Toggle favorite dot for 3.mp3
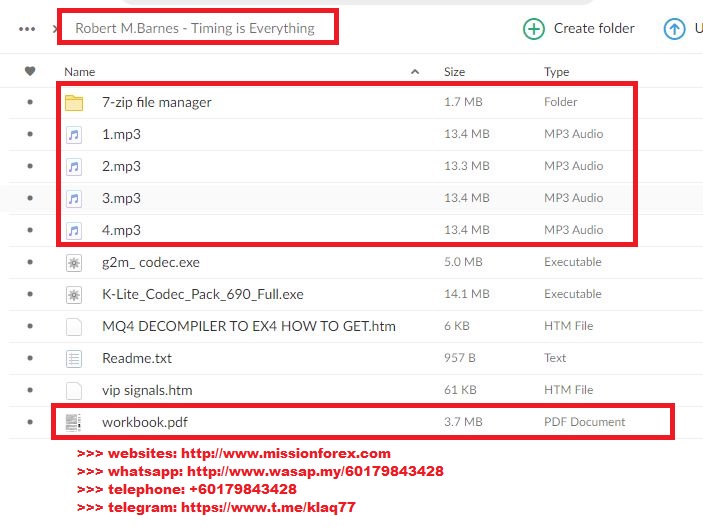This screenshot has width=703, height=529. [x=30, y=198]
